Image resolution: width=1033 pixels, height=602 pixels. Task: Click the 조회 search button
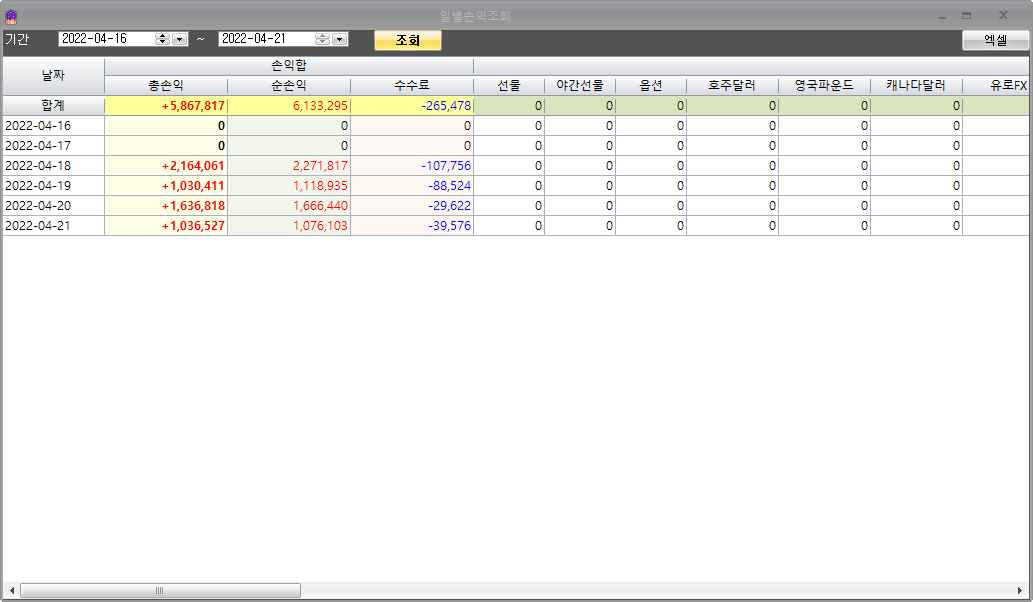407,40
